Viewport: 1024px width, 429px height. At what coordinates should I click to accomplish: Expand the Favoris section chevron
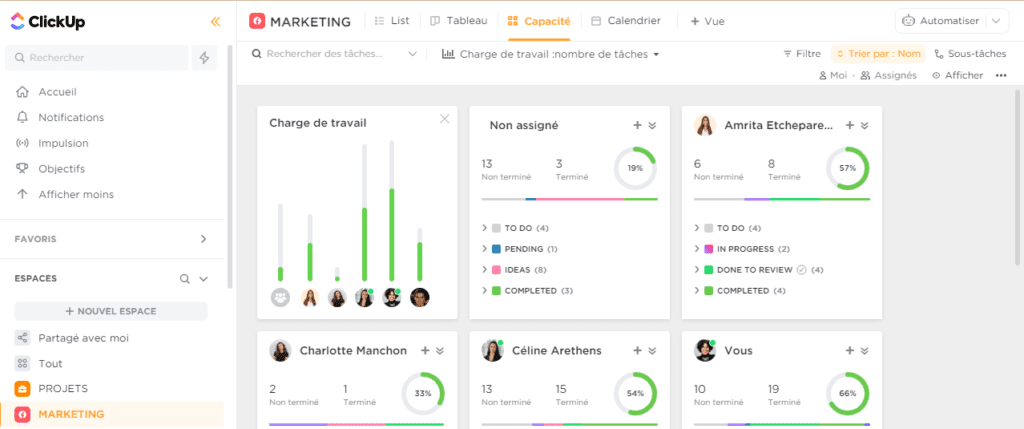click(203, 239)
